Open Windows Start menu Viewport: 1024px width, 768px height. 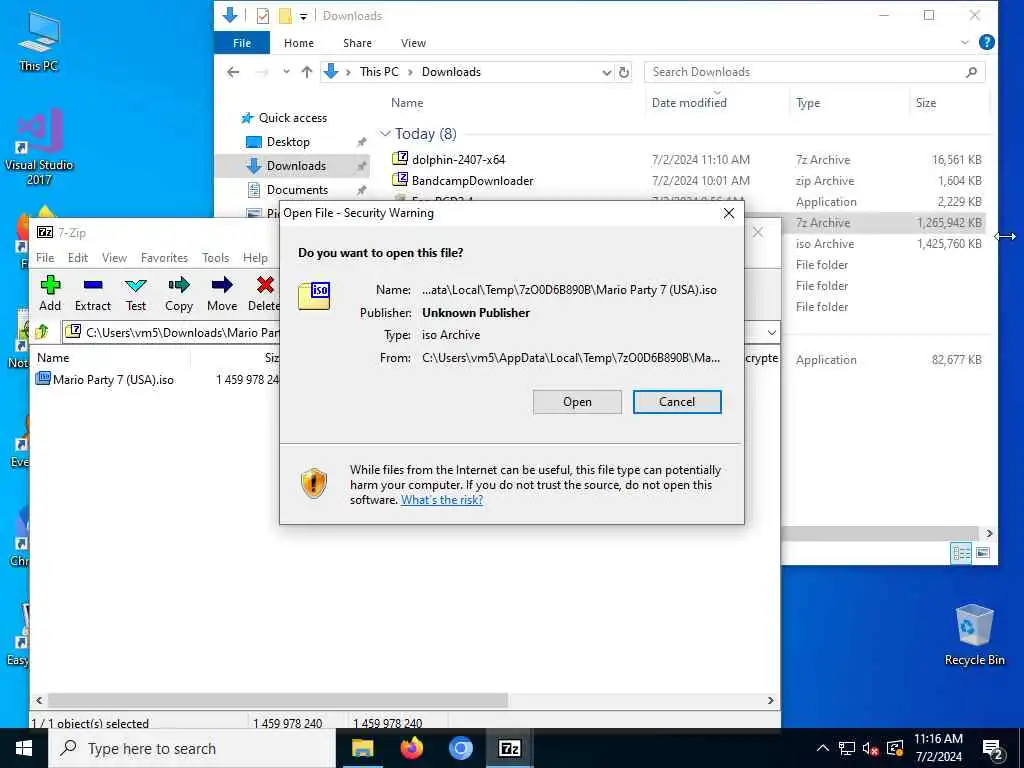(x=24, y=748)
